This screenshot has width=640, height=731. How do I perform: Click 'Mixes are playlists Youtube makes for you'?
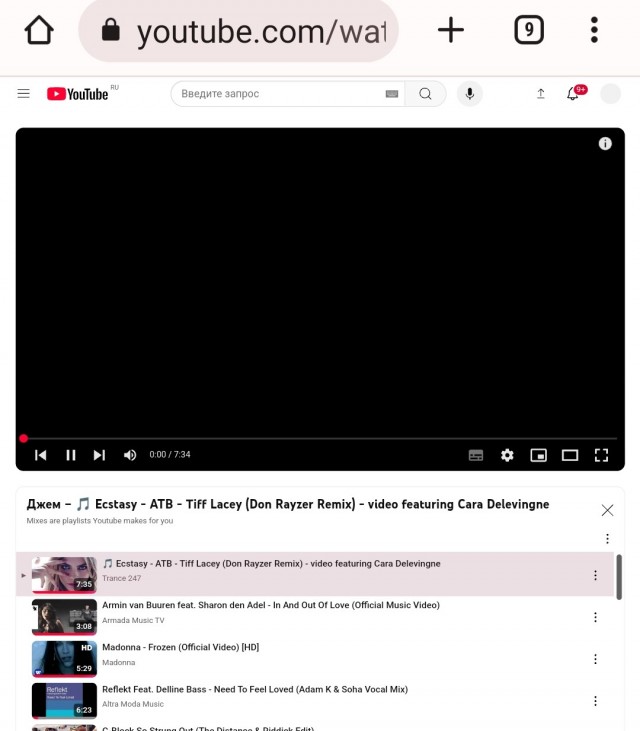tap(100, 521)
